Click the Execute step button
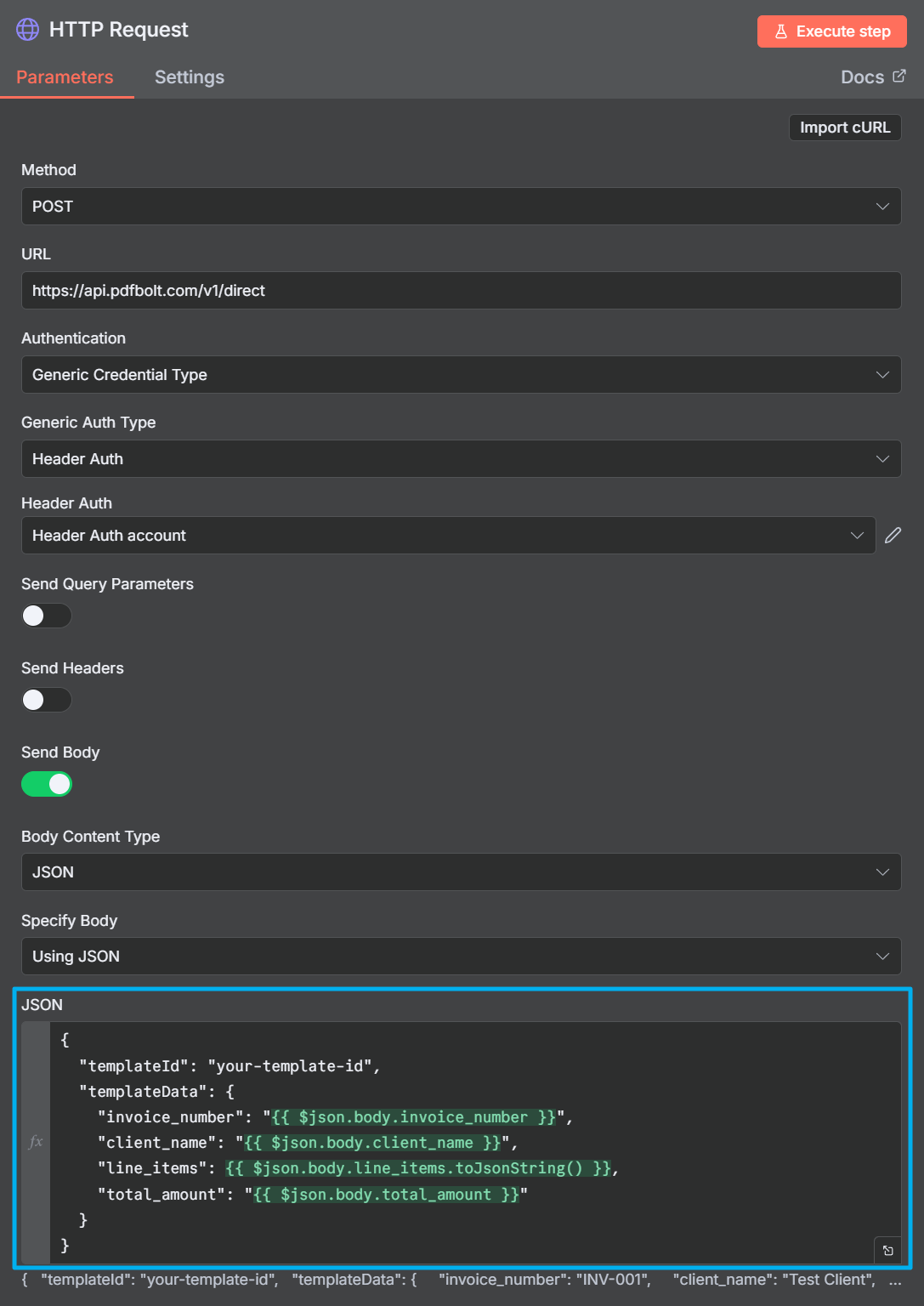Screen dimensions: 924x1306 831,31
